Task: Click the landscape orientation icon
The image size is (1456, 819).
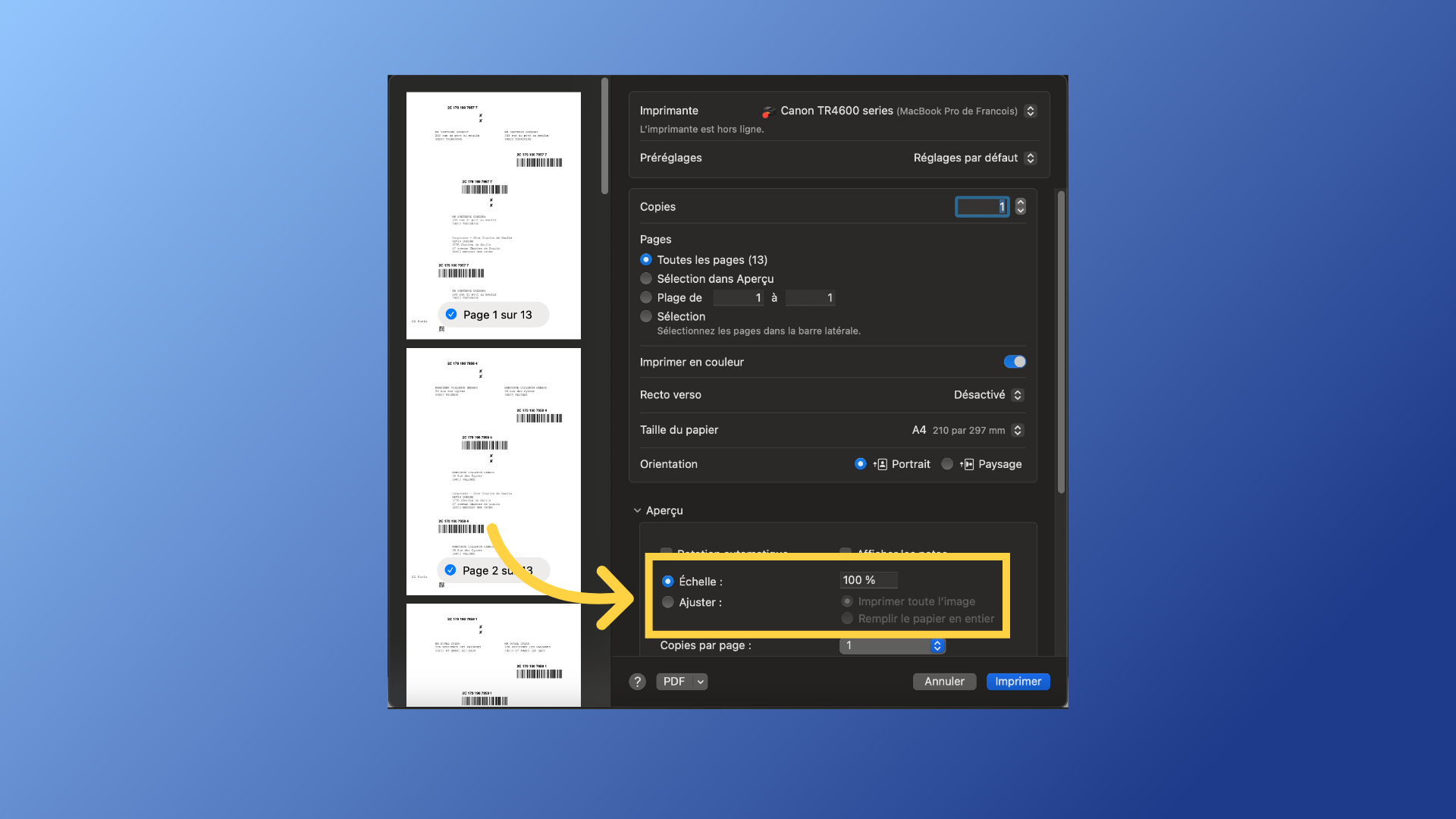Action: 967,464
